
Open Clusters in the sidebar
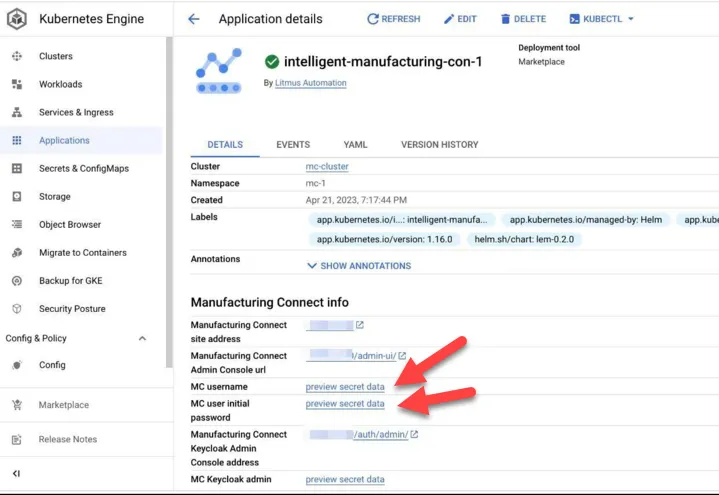pos(55,56)
